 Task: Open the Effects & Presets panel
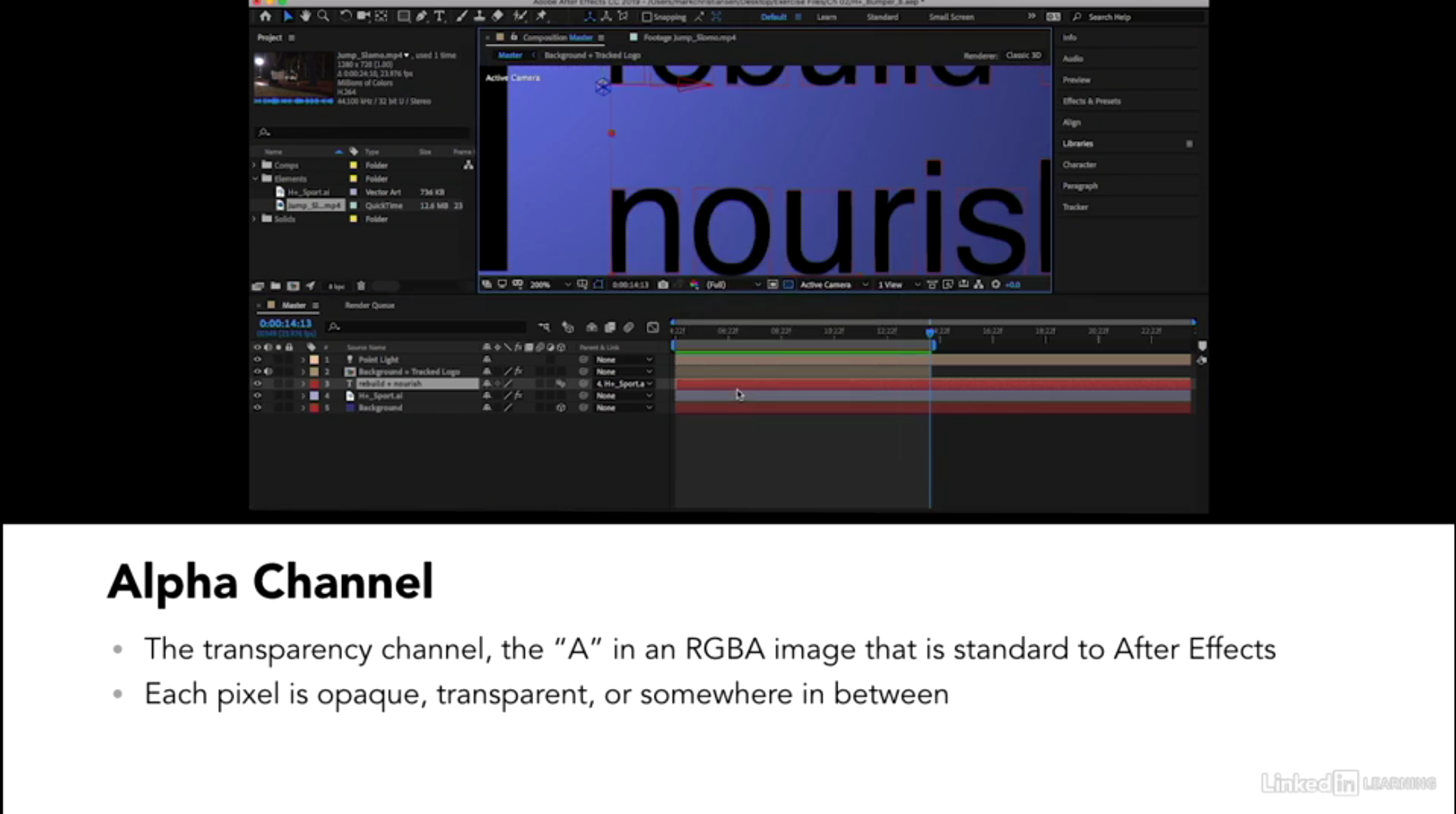[x=1091, y=101]
